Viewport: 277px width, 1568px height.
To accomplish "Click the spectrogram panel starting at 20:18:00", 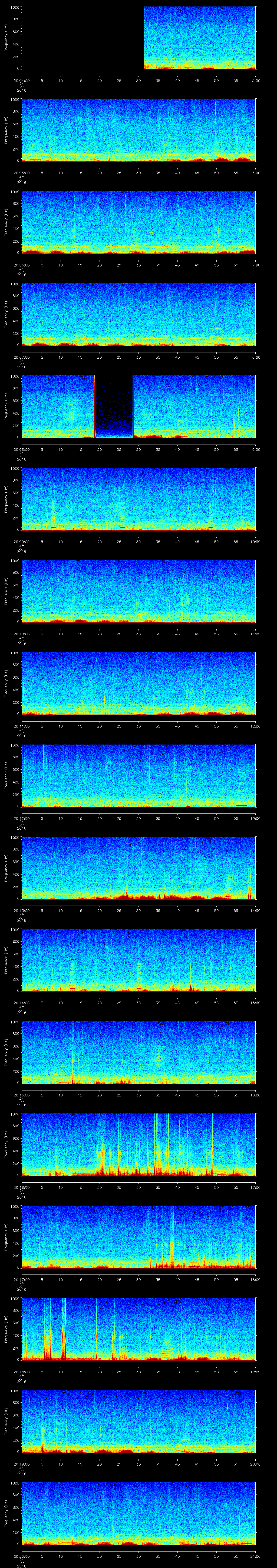I will click(x=139, y=1329).
